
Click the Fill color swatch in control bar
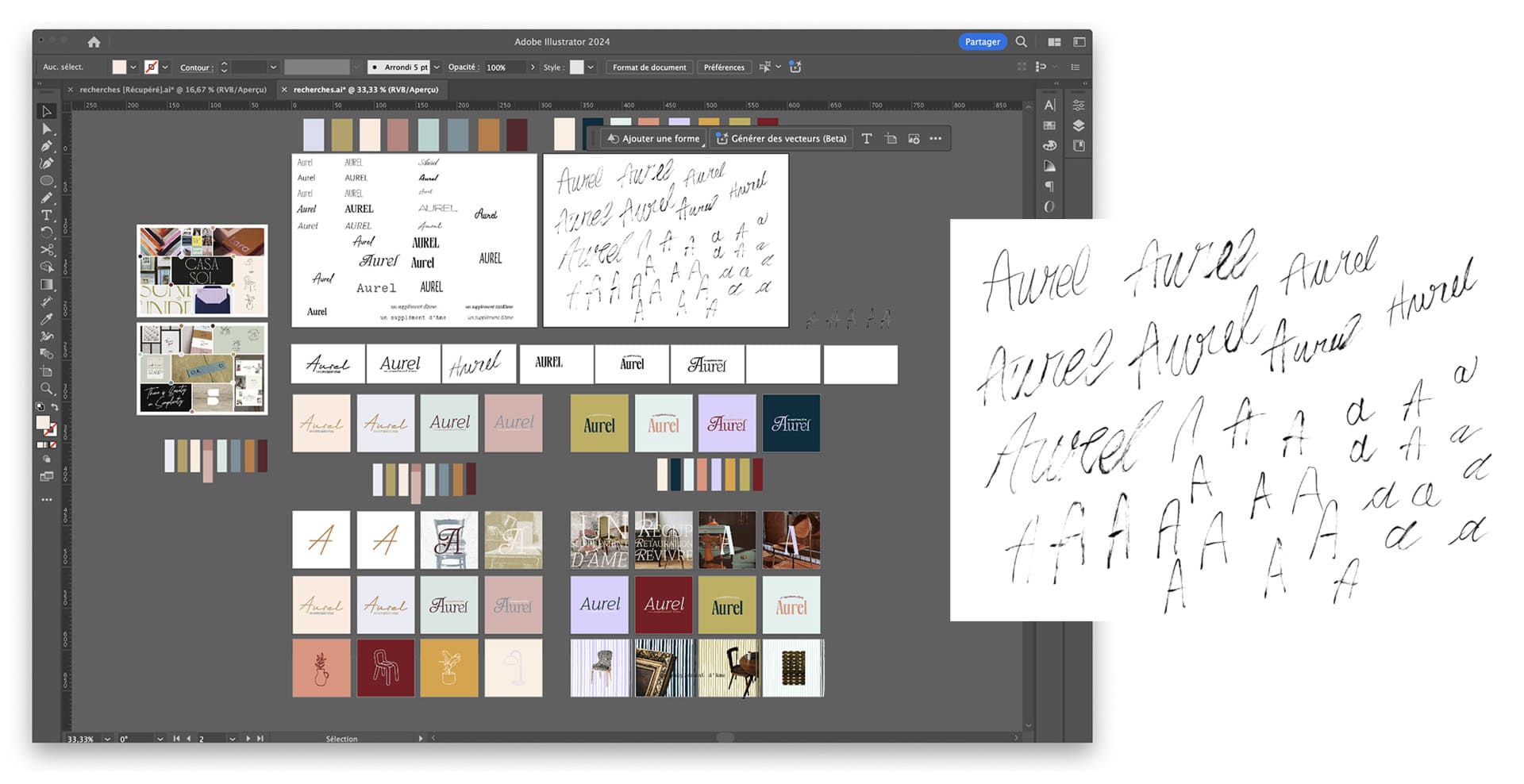click(x=119, y=67)
